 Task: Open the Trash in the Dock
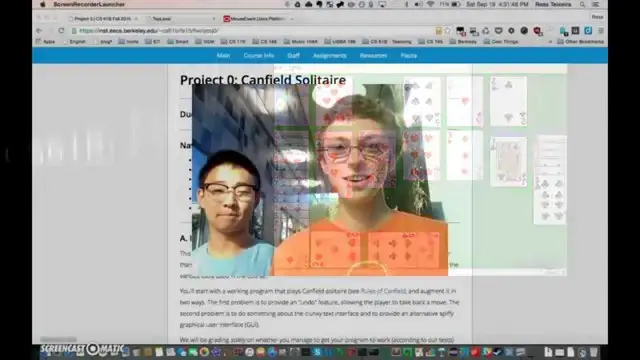click(x=593, y=352)
